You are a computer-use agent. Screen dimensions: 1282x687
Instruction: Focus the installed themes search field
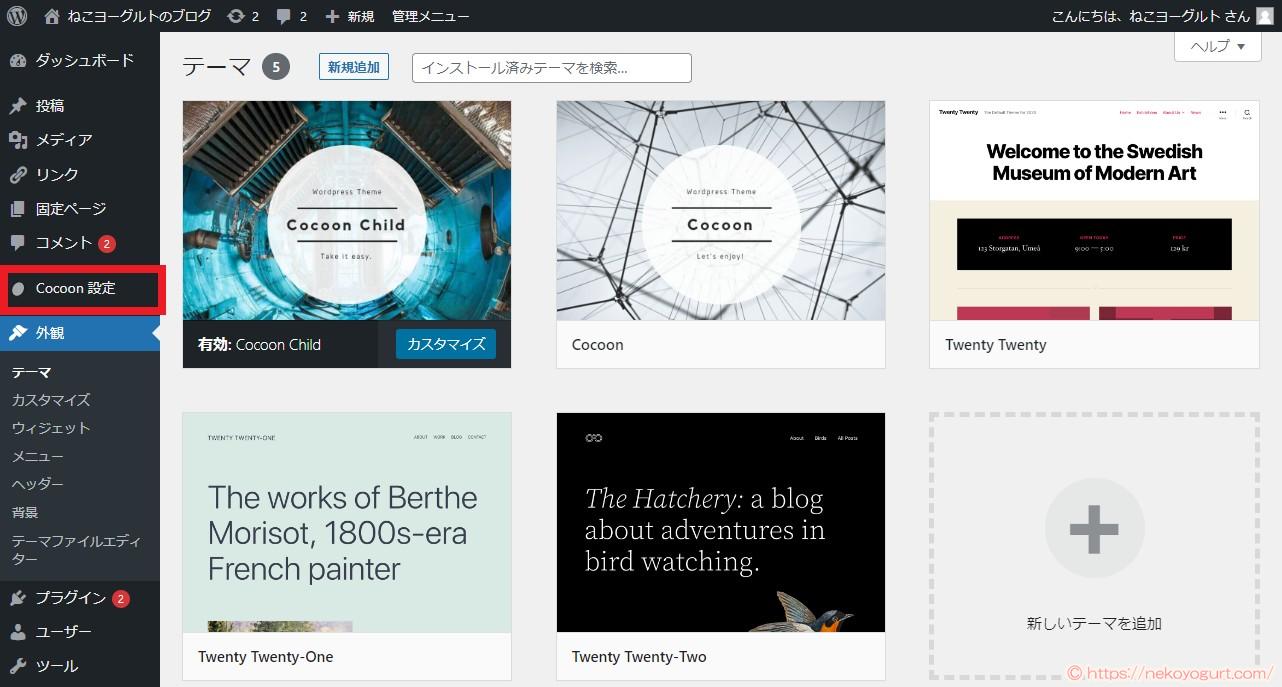click(x=551, y=68)
